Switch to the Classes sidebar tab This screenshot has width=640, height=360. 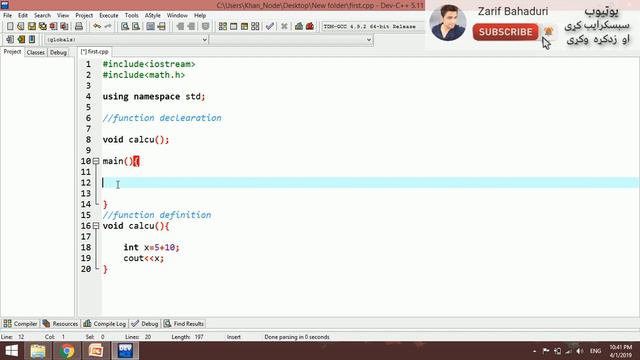click(x=36, y=52)
